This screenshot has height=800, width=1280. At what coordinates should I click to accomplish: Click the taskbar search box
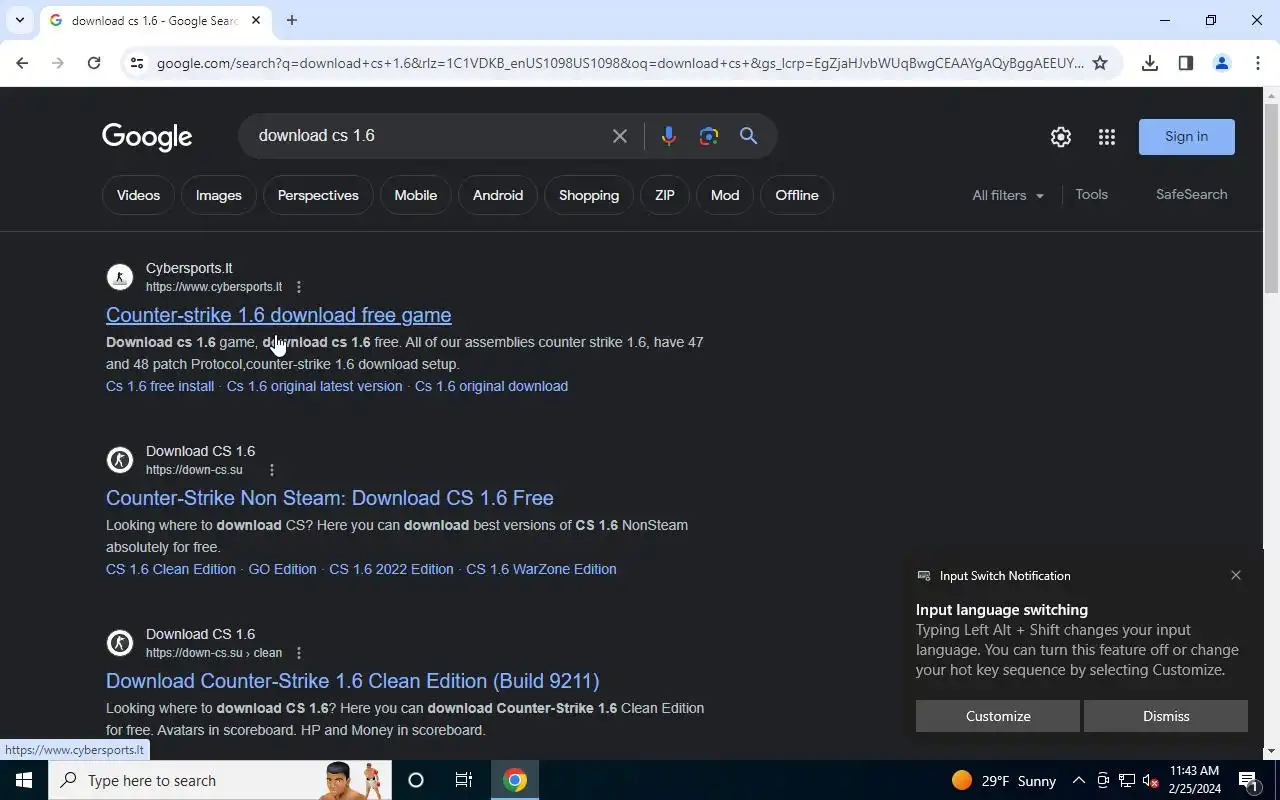tap(220, 780)
